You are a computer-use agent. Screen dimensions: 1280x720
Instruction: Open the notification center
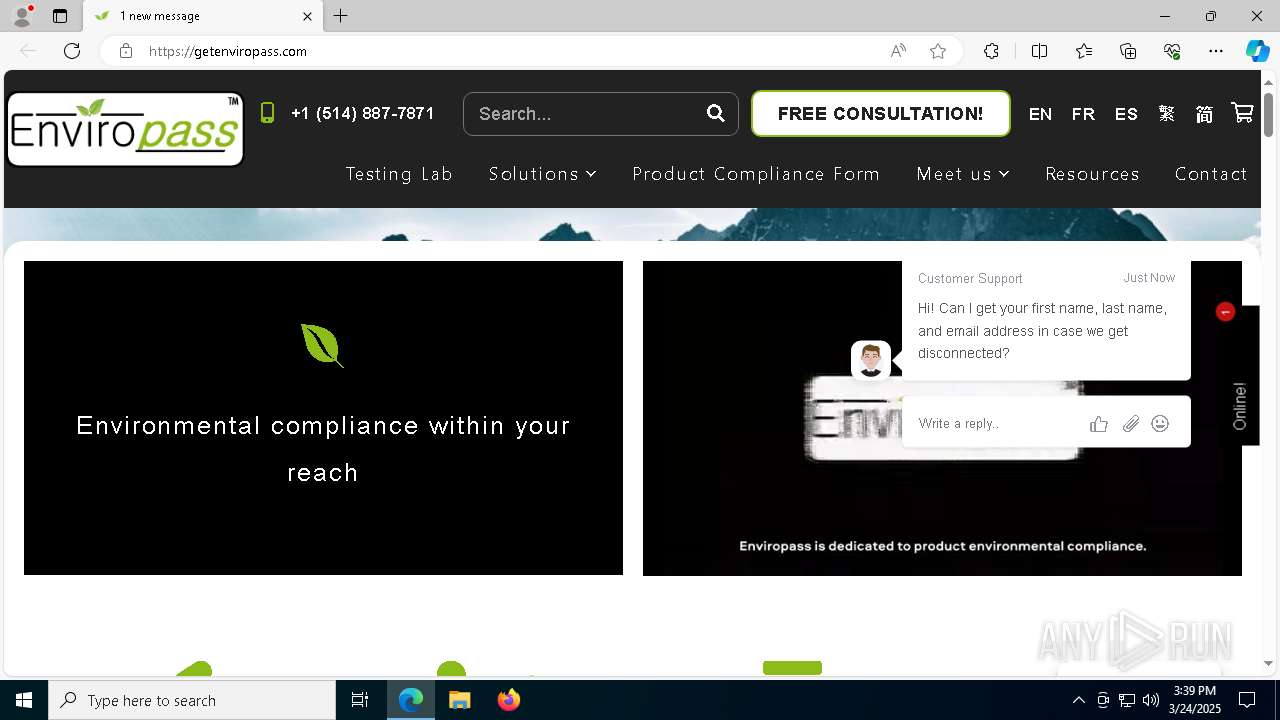pos(1247,700)
